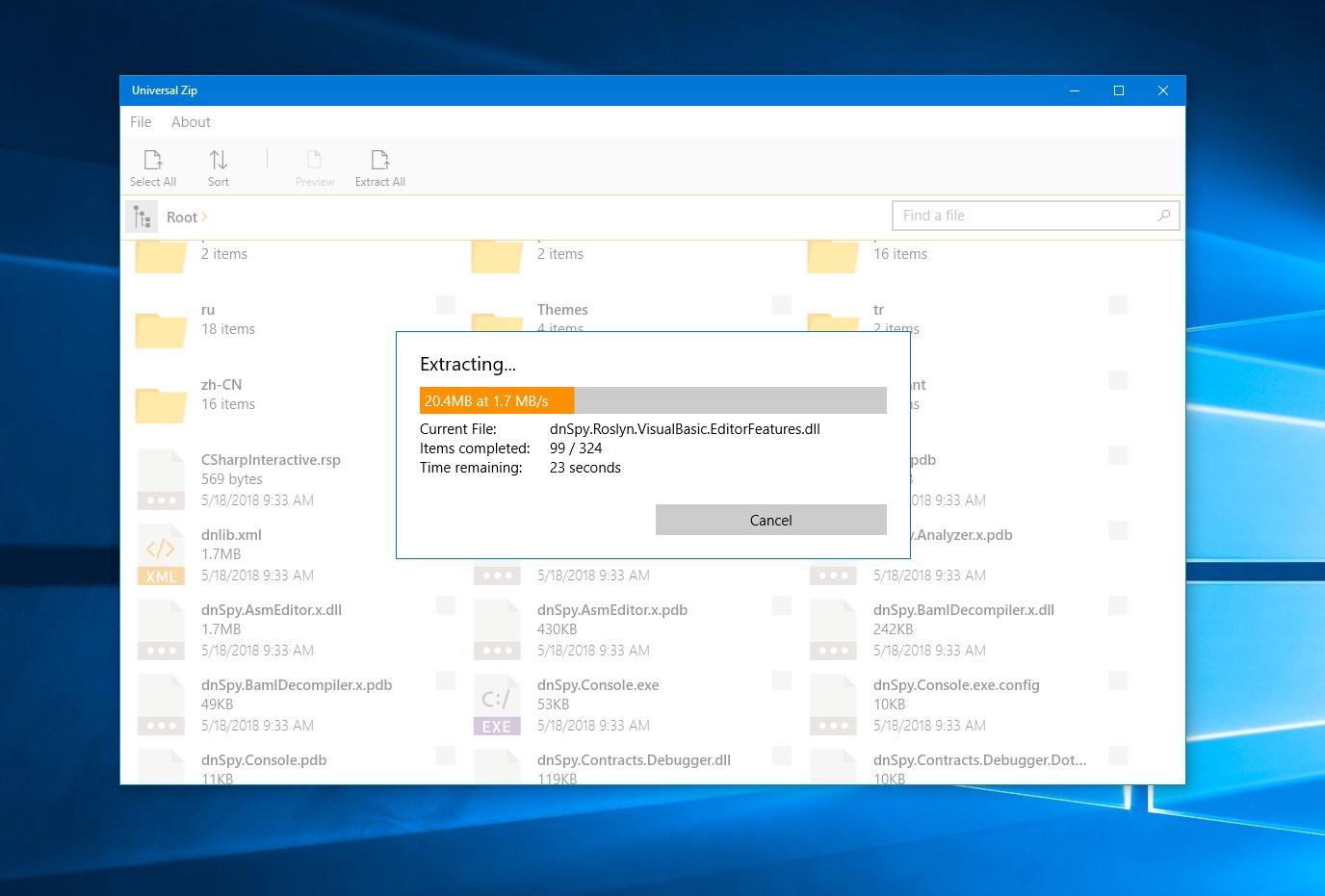Select the ru folder icon
Image resolution: width=1325 pixels, height=896 pixels.
161,330
